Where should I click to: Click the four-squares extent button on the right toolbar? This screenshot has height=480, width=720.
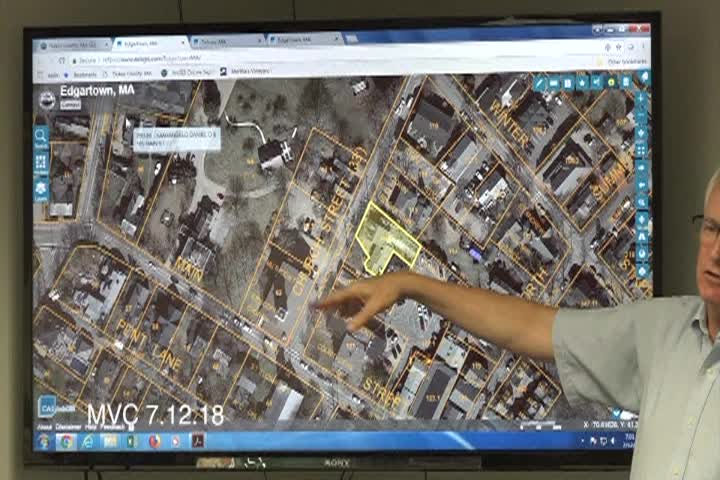[x=641, y=150]
